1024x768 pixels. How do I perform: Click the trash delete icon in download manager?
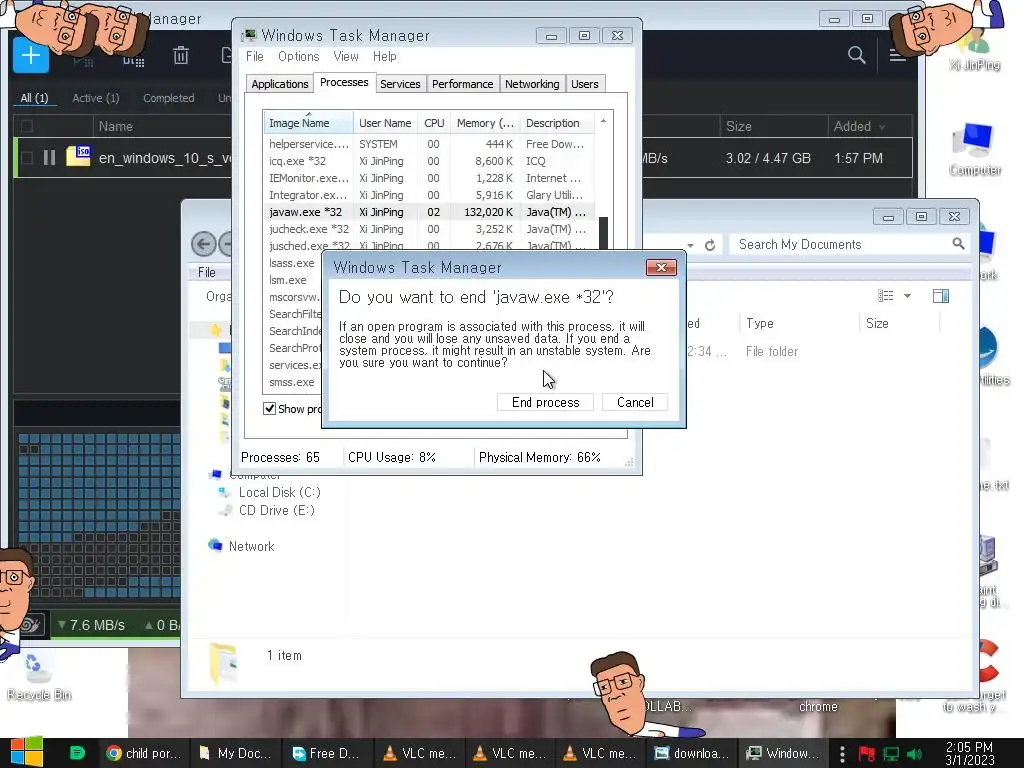(181, 56)
